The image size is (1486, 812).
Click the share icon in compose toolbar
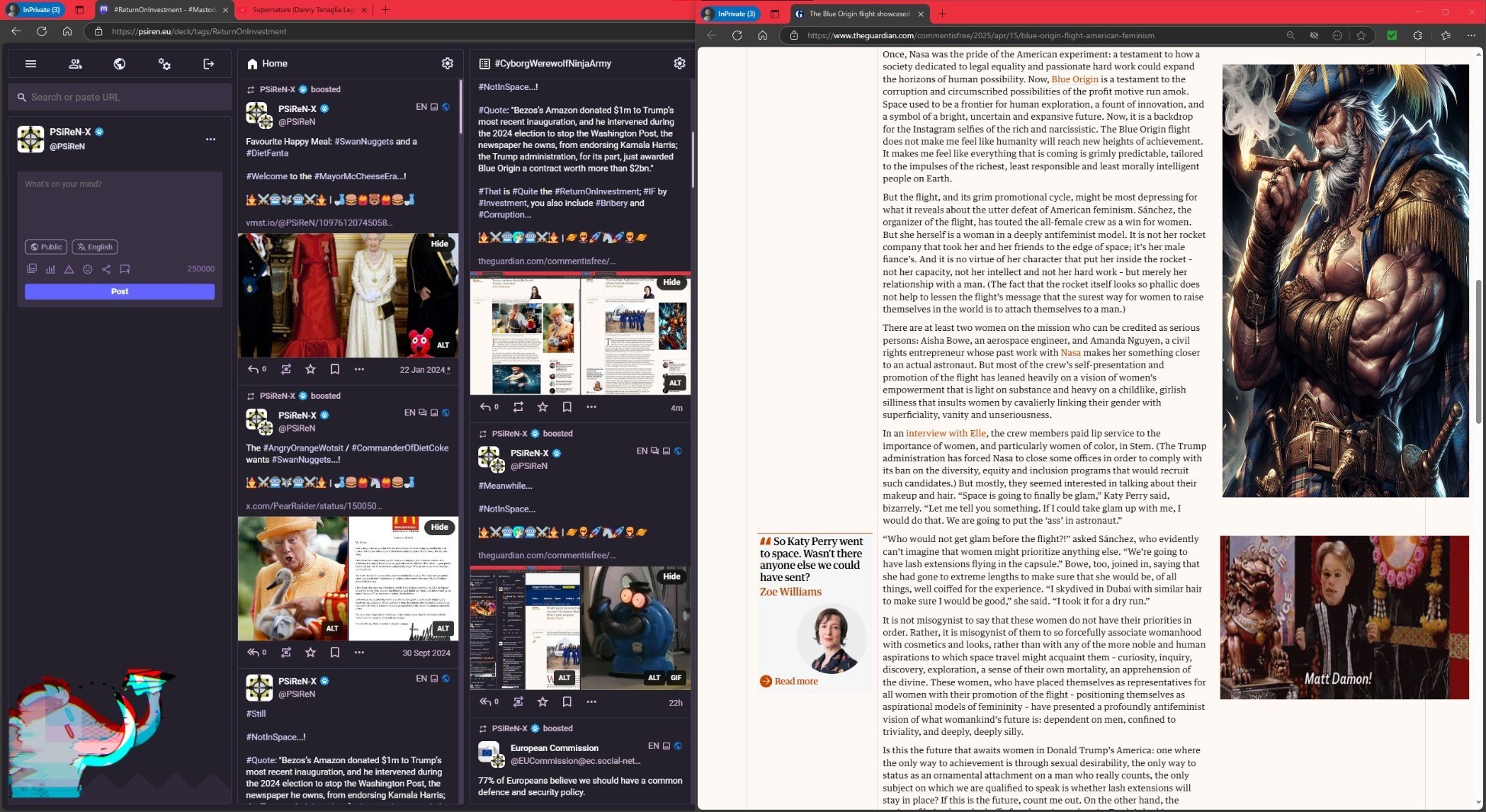106,269
